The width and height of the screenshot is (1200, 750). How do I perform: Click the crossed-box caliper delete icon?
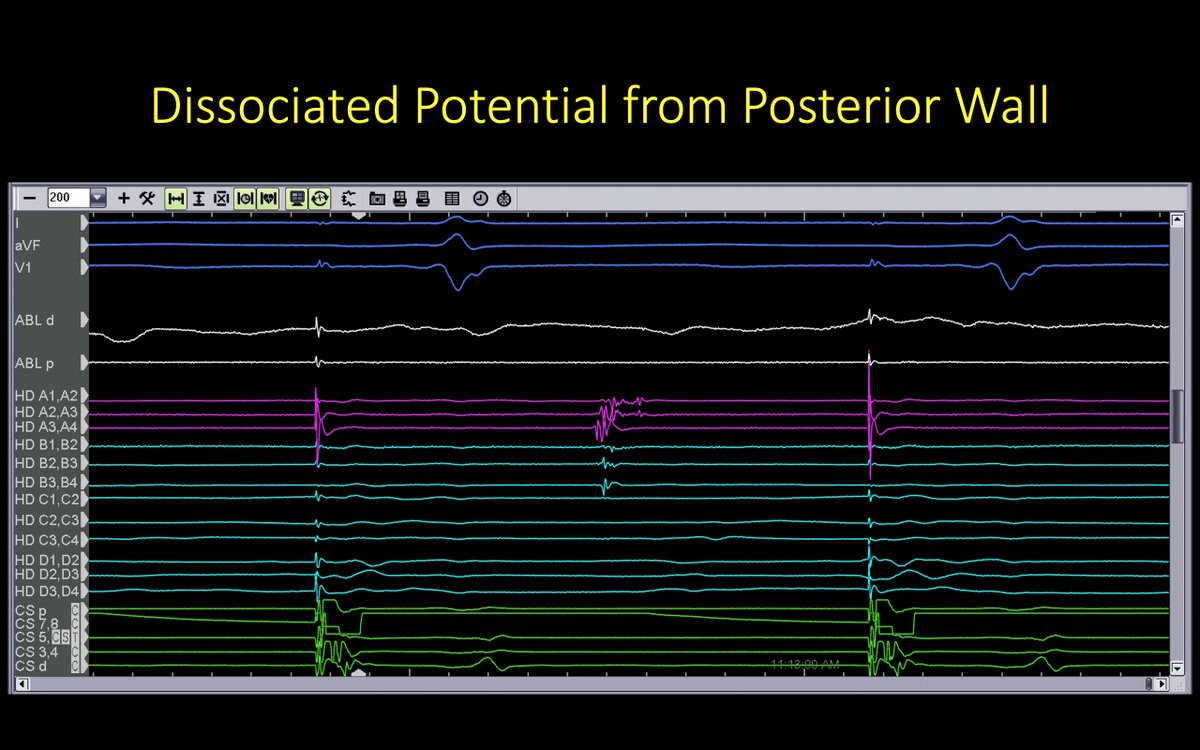tap(221, 198)
